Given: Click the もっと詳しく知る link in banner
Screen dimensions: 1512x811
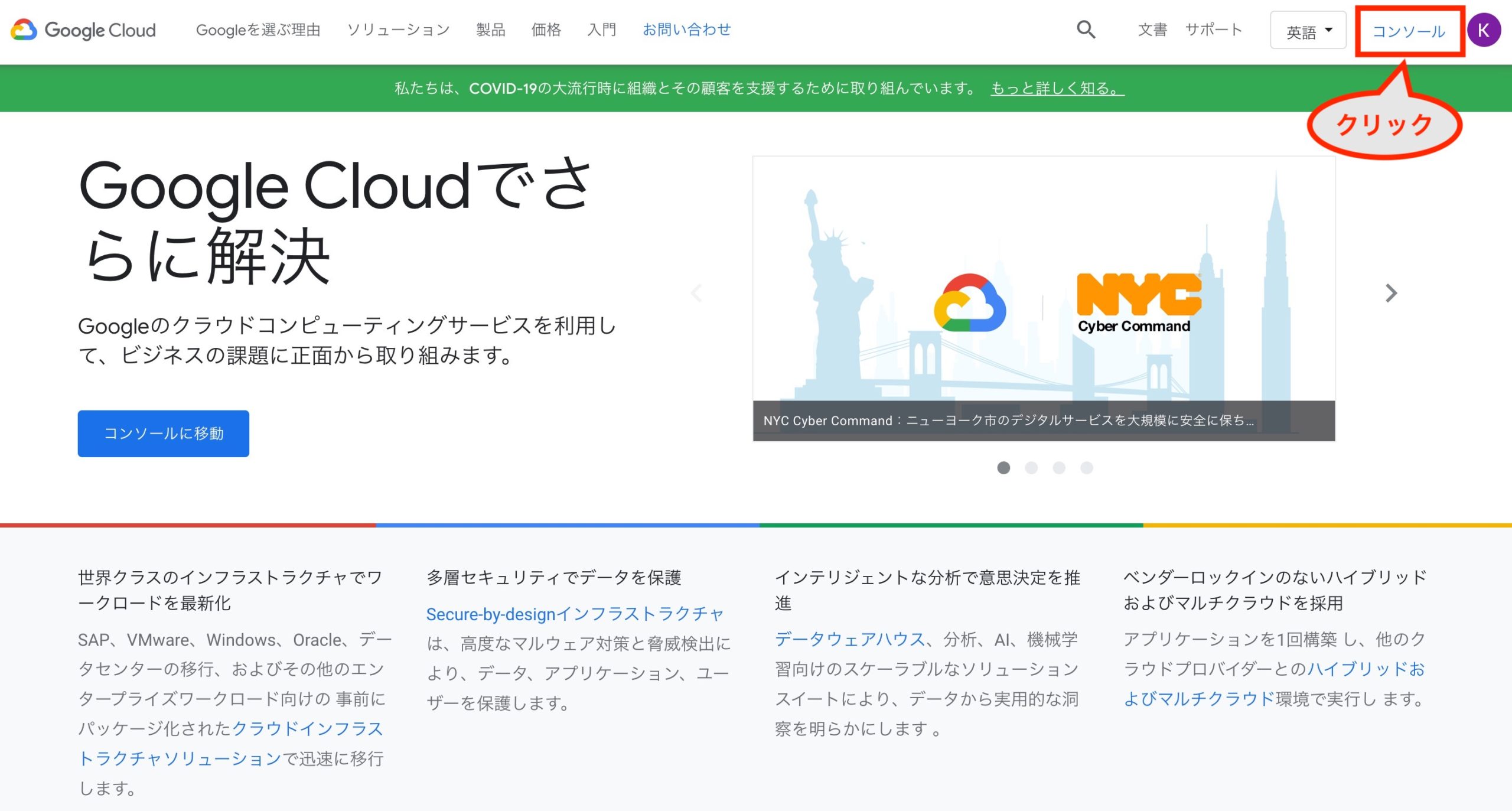Looking at the screenshot, I should 1057,88.
